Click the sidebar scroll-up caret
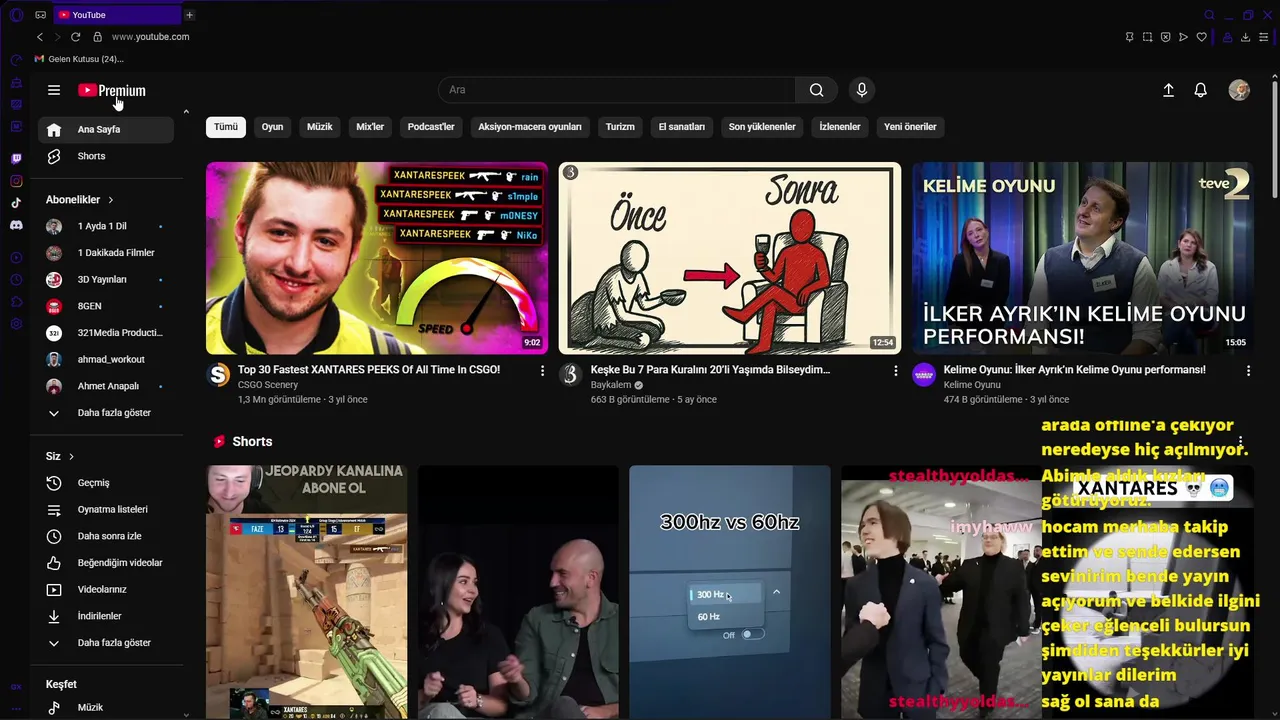 coord(186,111)
